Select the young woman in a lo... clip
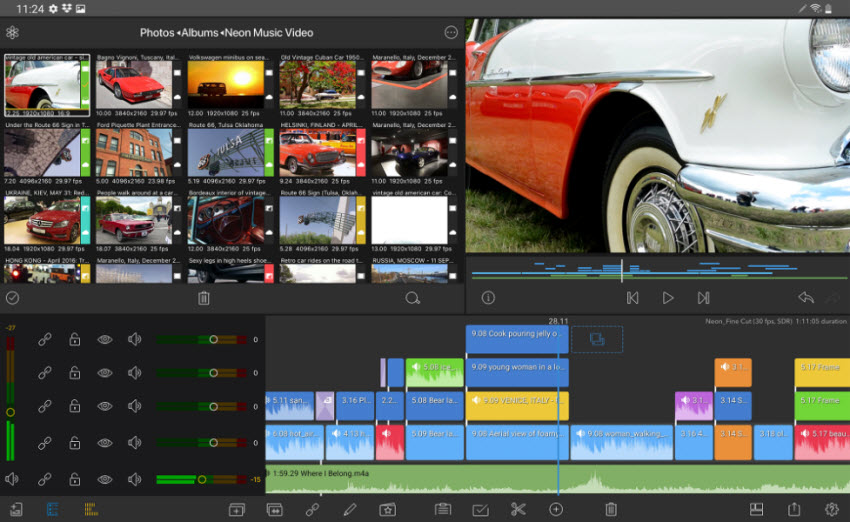This screenshot has height=522, width=850. click(517, 372)
